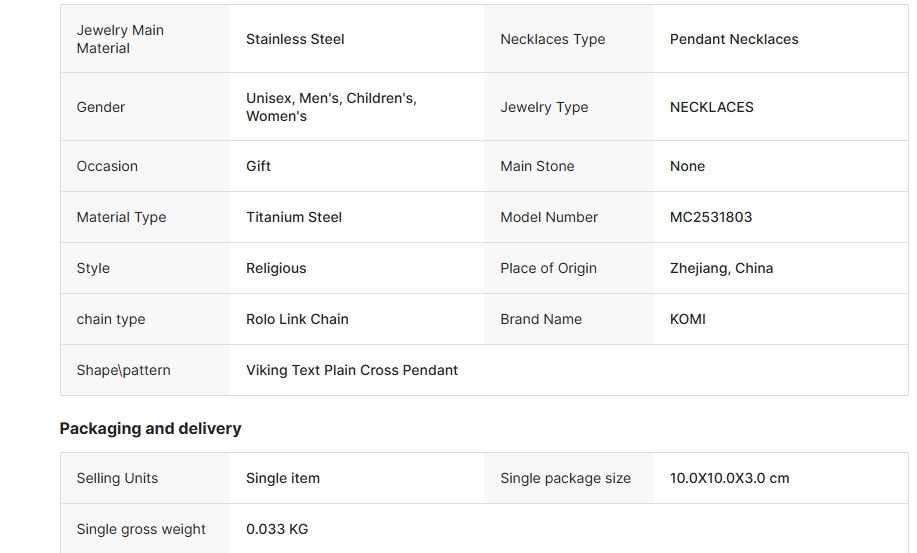
Task: Click the 'Necklaces Type' attribute label
Action: [x=552, y=39]
